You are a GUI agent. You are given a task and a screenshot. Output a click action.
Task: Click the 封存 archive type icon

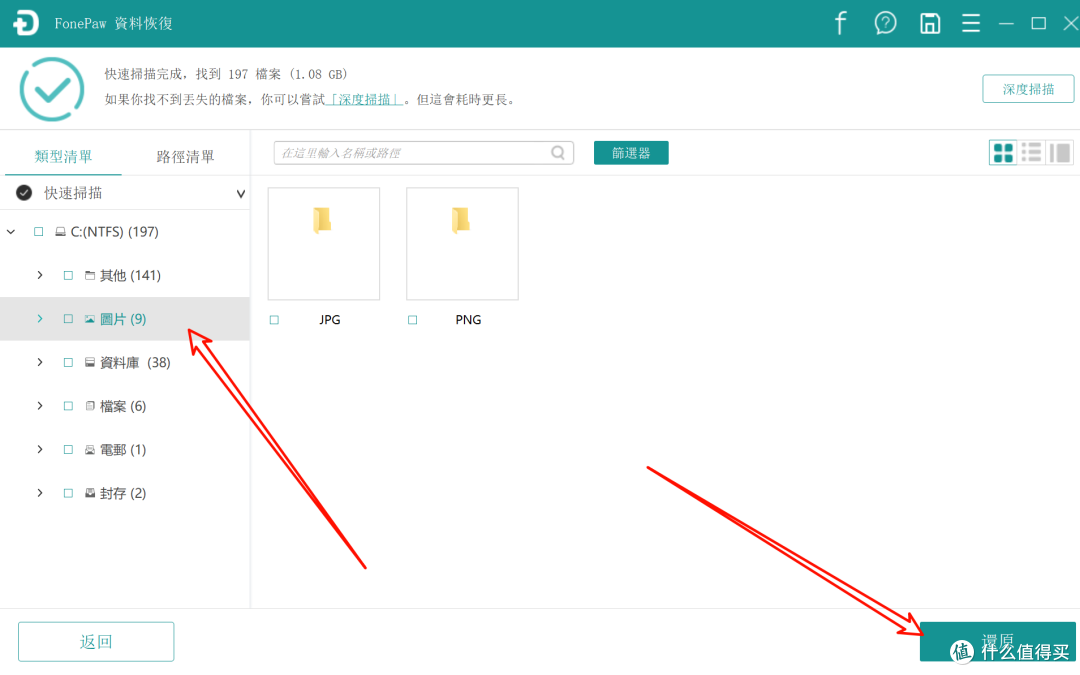point(90,493)
